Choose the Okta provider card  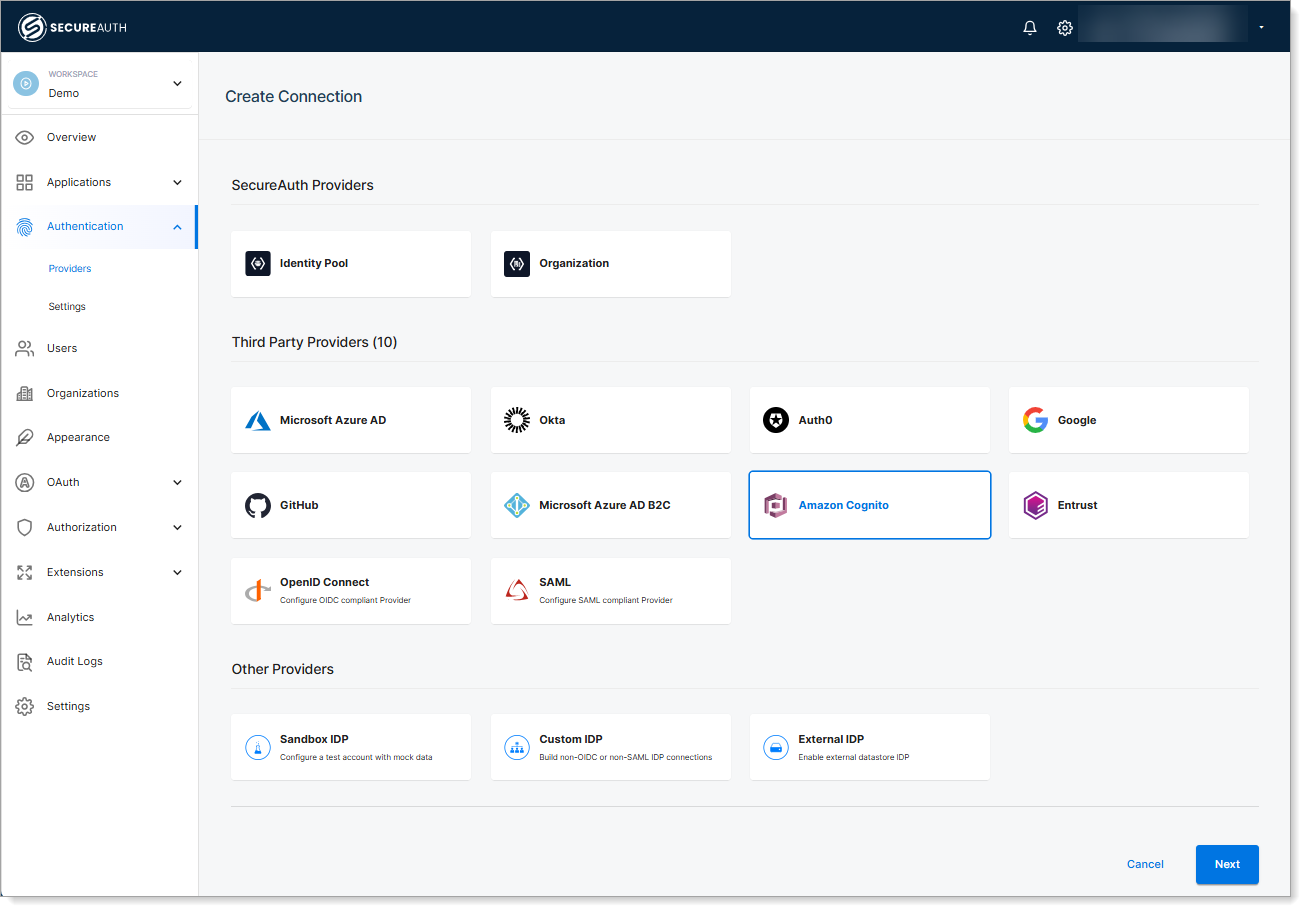tap(611, 420)
